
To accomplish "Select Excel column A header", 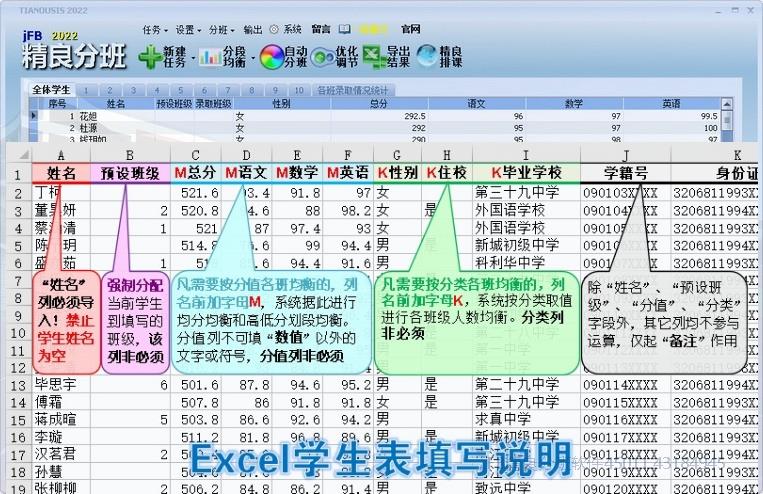I will point(61,155).
